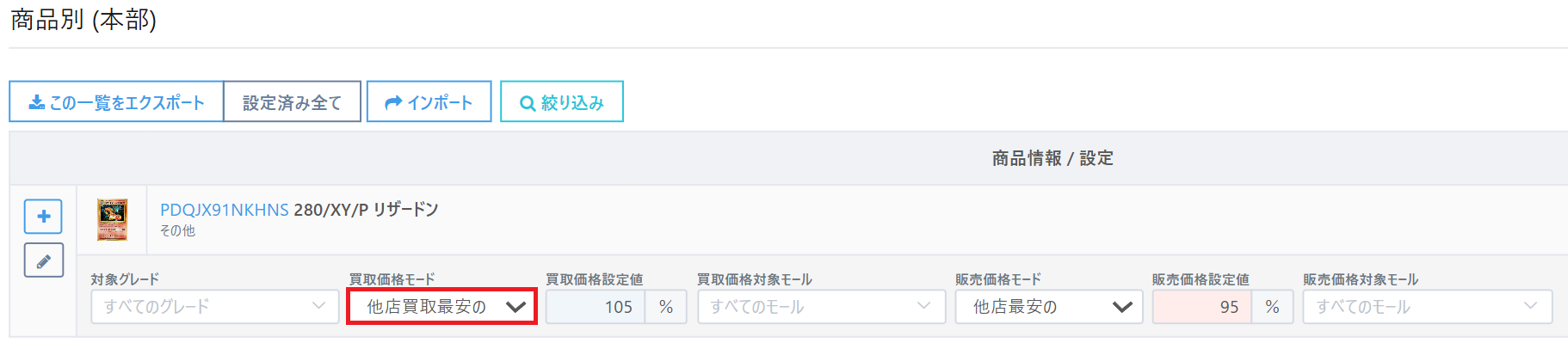Expand the 販売価格モード dropdown
The height and width of the screenshot is (349, 1568).
(1048, 307)
